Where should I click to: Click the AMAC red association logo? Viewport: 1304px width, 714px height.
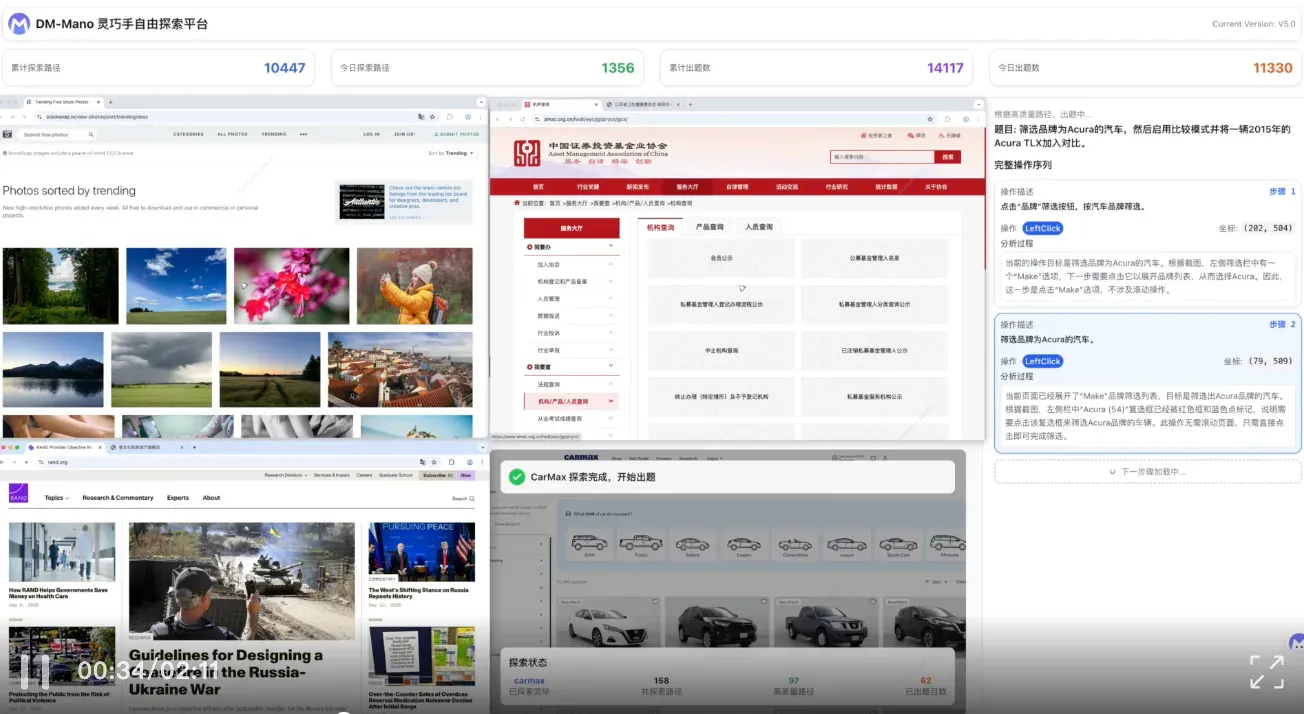(527, 153)
